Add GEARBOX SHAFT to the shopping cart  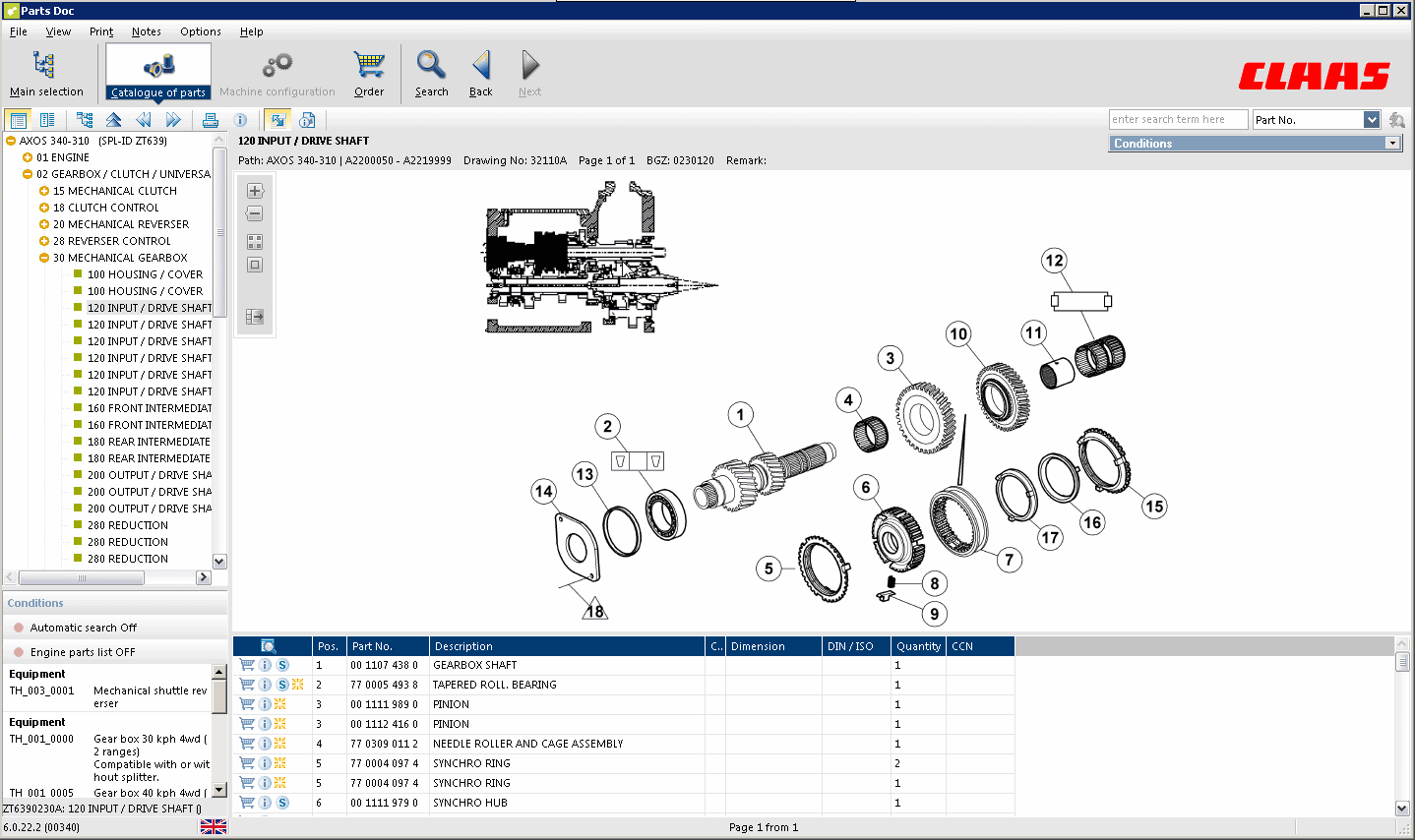pos(246,665)
